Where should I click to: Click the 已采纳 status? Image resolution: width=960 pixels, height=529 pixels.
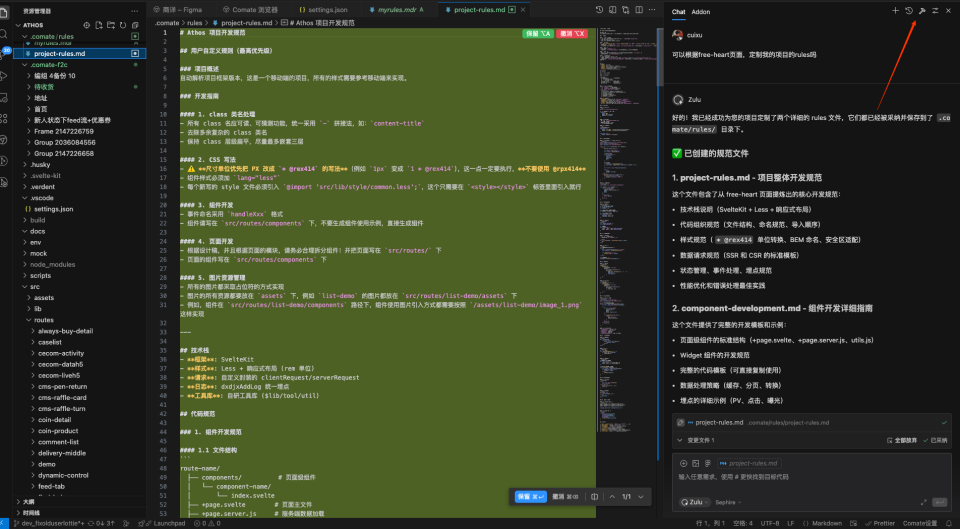[935, 440]
